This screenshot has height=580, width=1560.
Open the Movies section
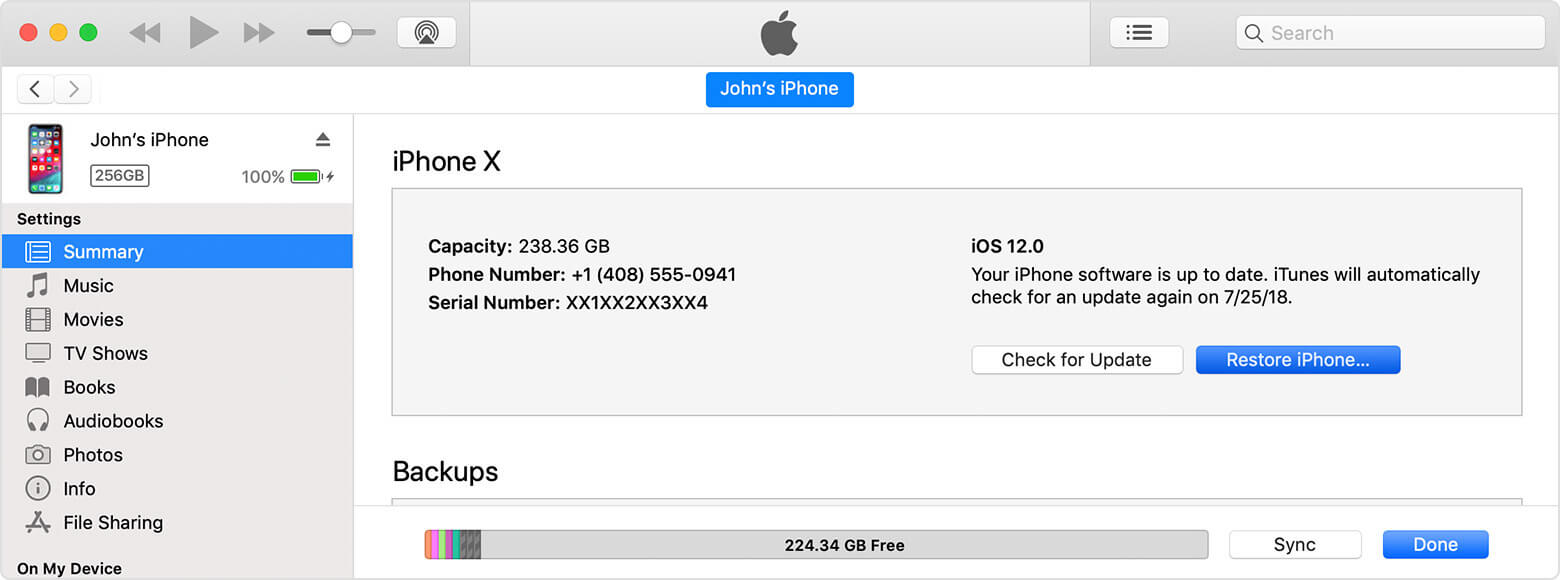93,320
